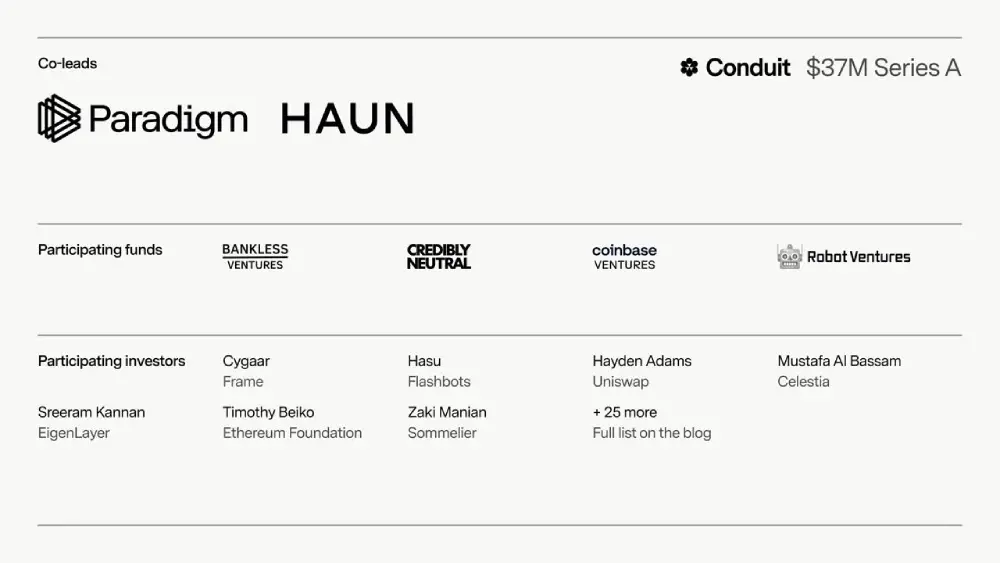Screen dimensions: 1000x563
Task: Select Zaki Manian from investors
Action: pyautogui.click(x=447, y=412)
